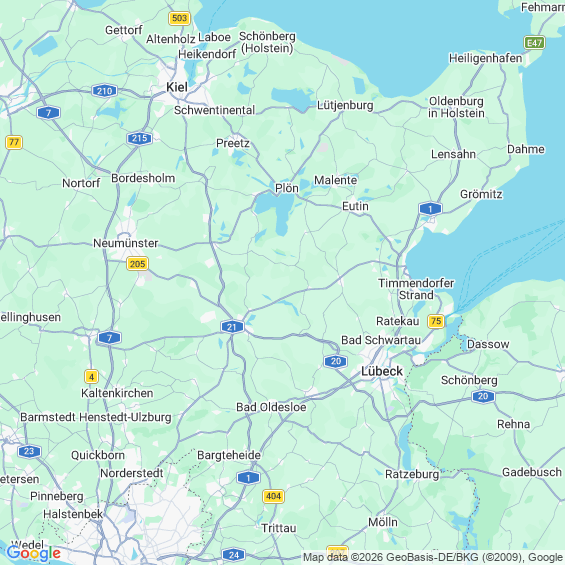
Task: Select the Neumünster city label
Action: pos(126,243)
